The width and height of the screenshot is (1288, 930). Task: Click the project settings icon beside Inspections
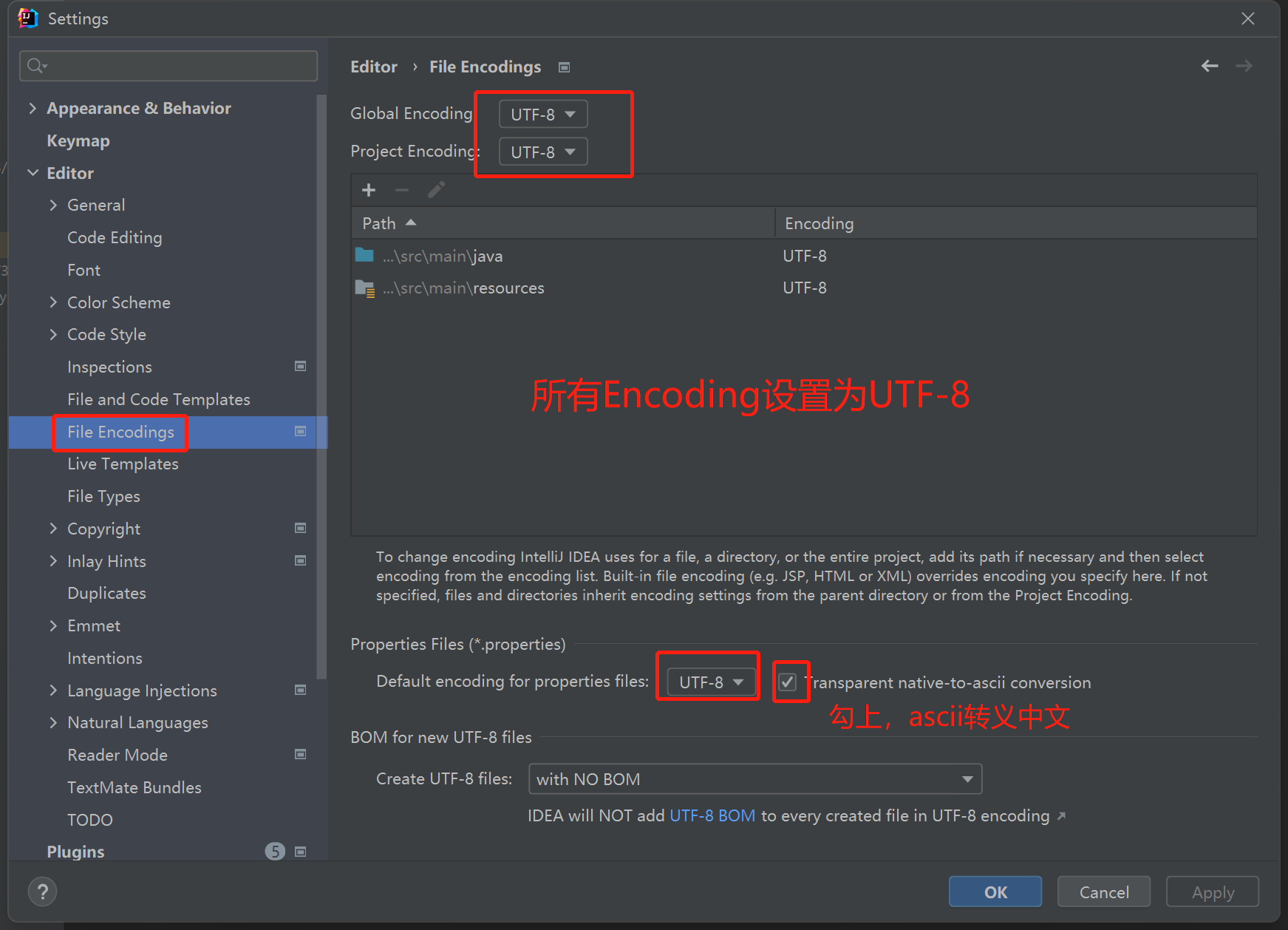coord(301,366)
